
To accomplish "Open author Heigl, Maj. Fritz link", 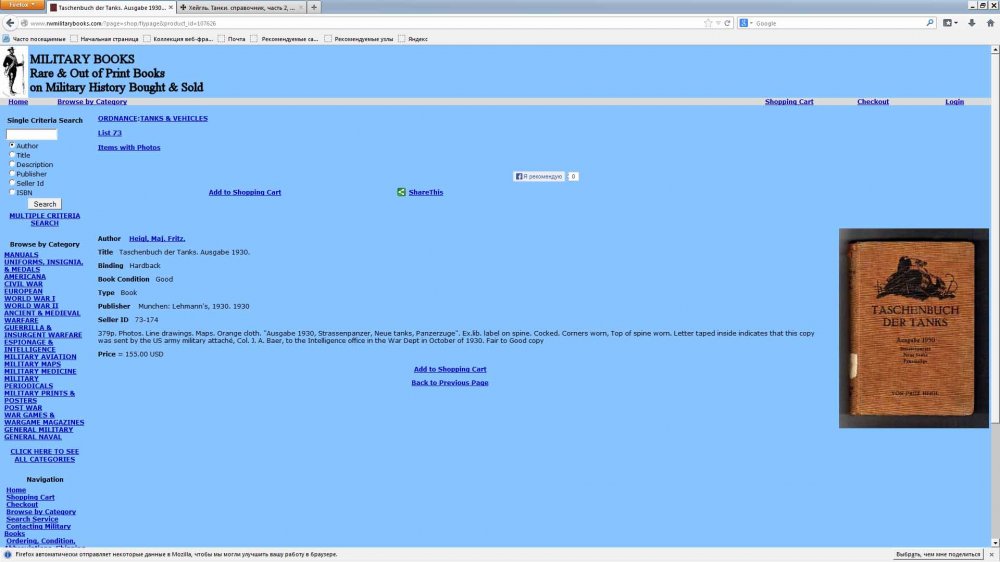I will point(157,239).
